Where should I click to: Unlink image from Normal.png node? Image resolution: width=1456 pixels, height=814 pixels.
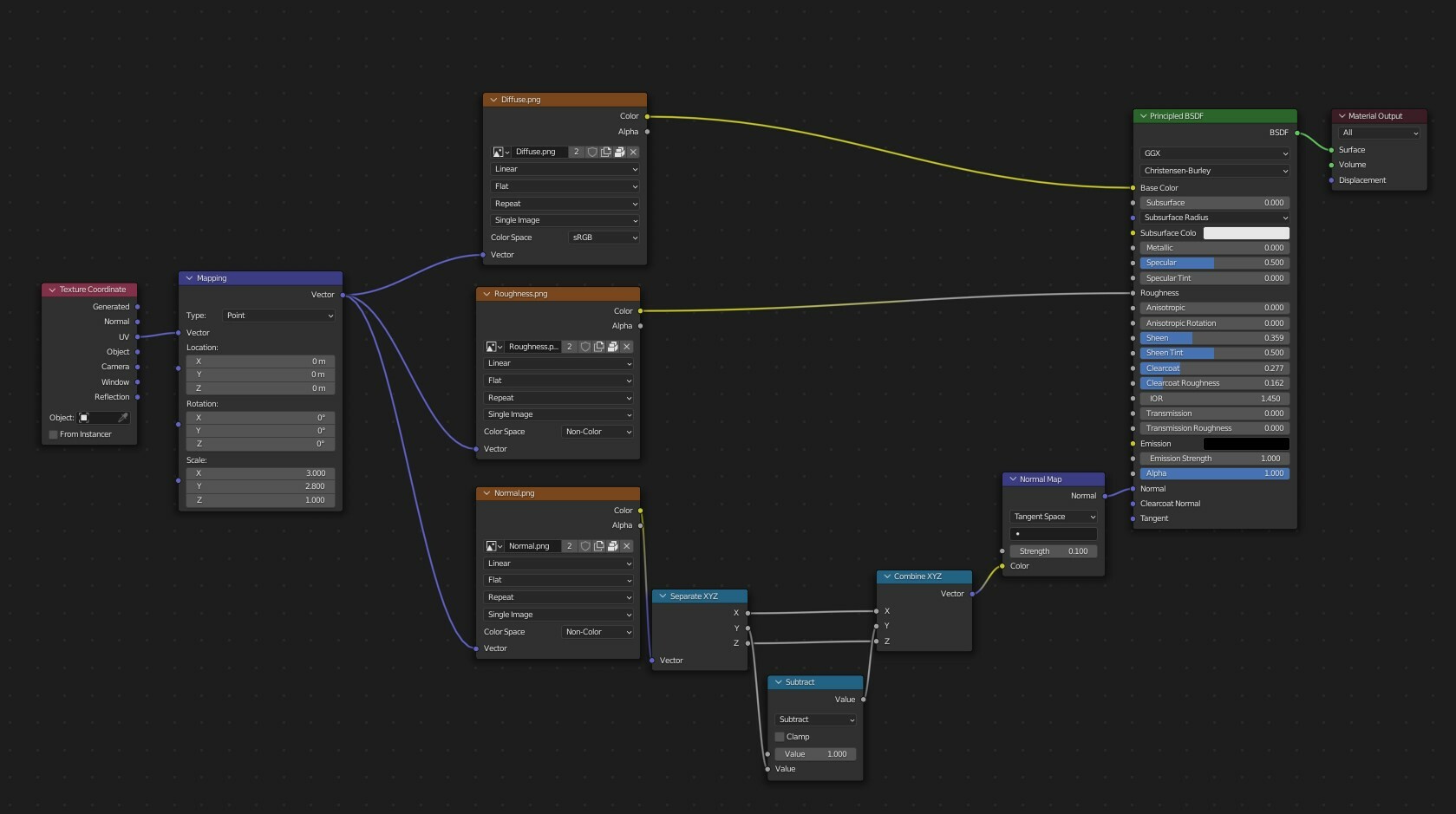point(626,546)
